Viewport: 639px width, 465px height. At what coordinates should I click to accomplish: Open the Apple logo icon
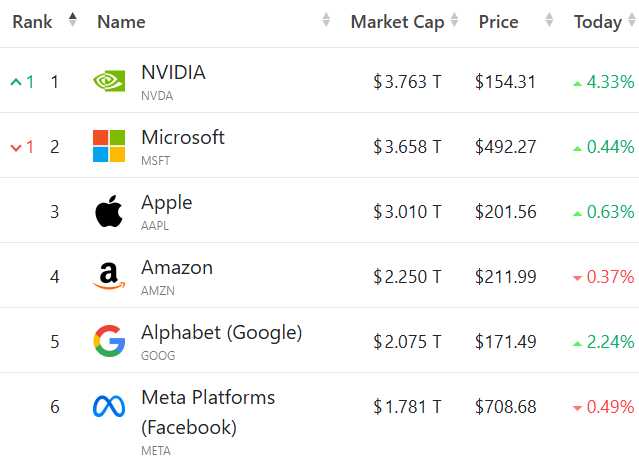(109, 211)
